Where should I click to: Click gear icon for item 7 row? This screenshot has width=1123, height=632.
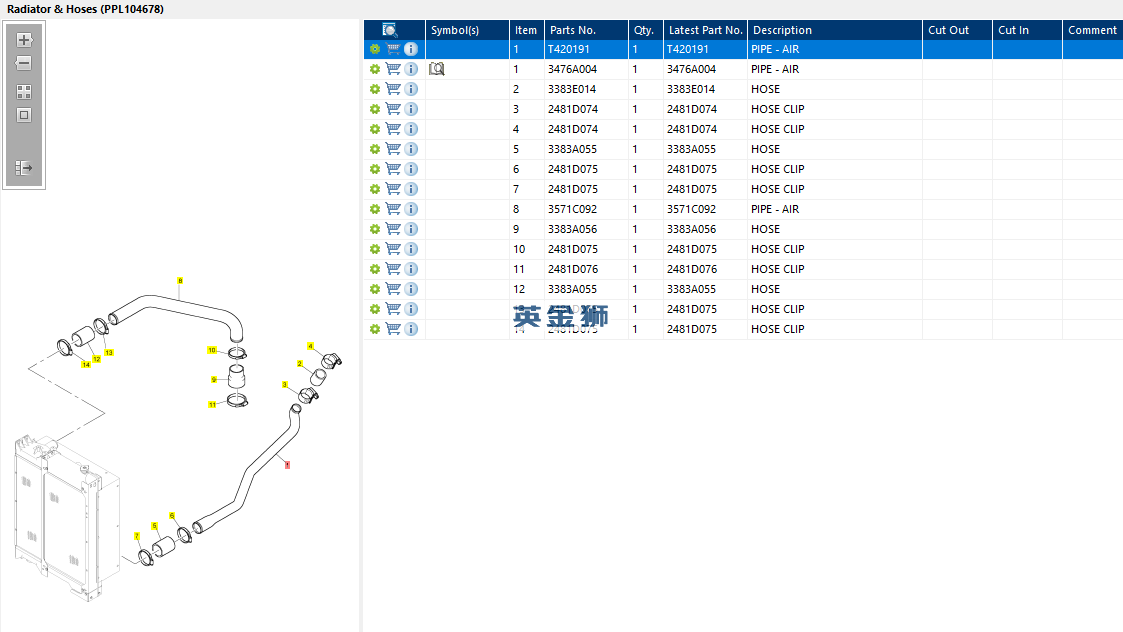[x=375, y=189]
